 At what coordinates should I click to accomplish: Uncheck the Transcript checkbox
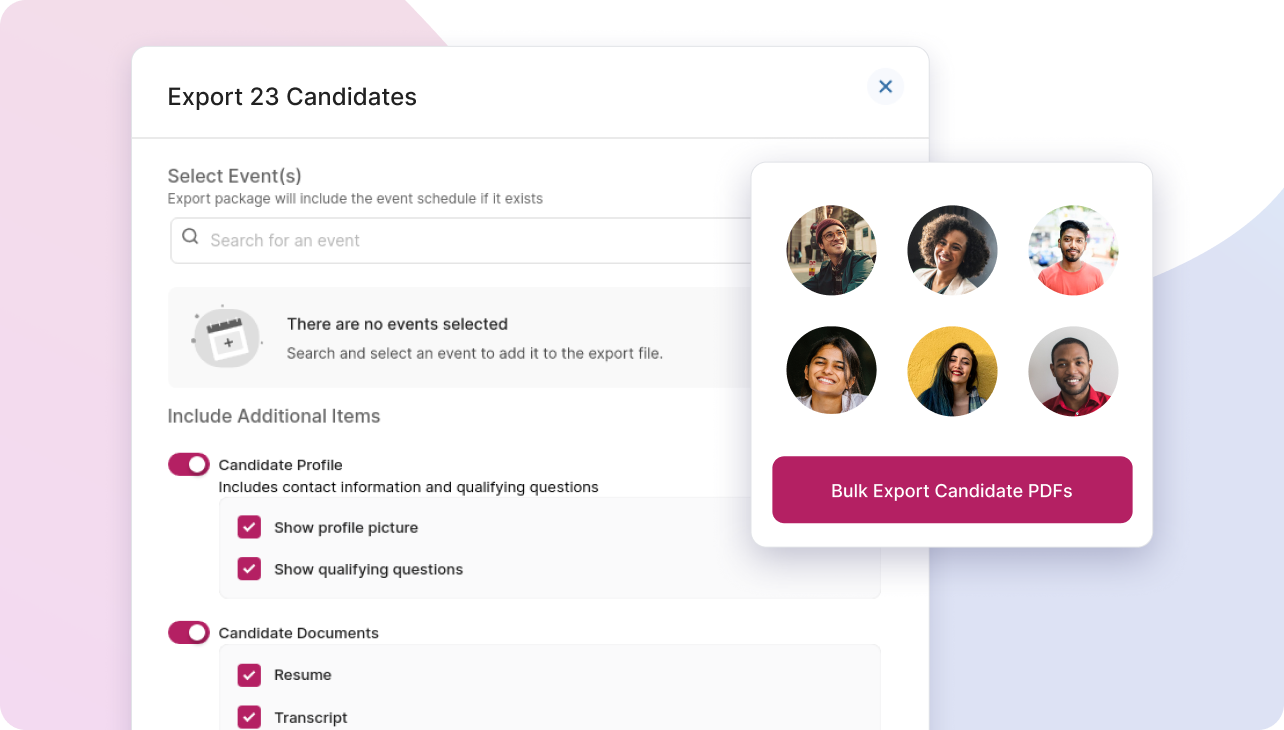tap(249, 717)
